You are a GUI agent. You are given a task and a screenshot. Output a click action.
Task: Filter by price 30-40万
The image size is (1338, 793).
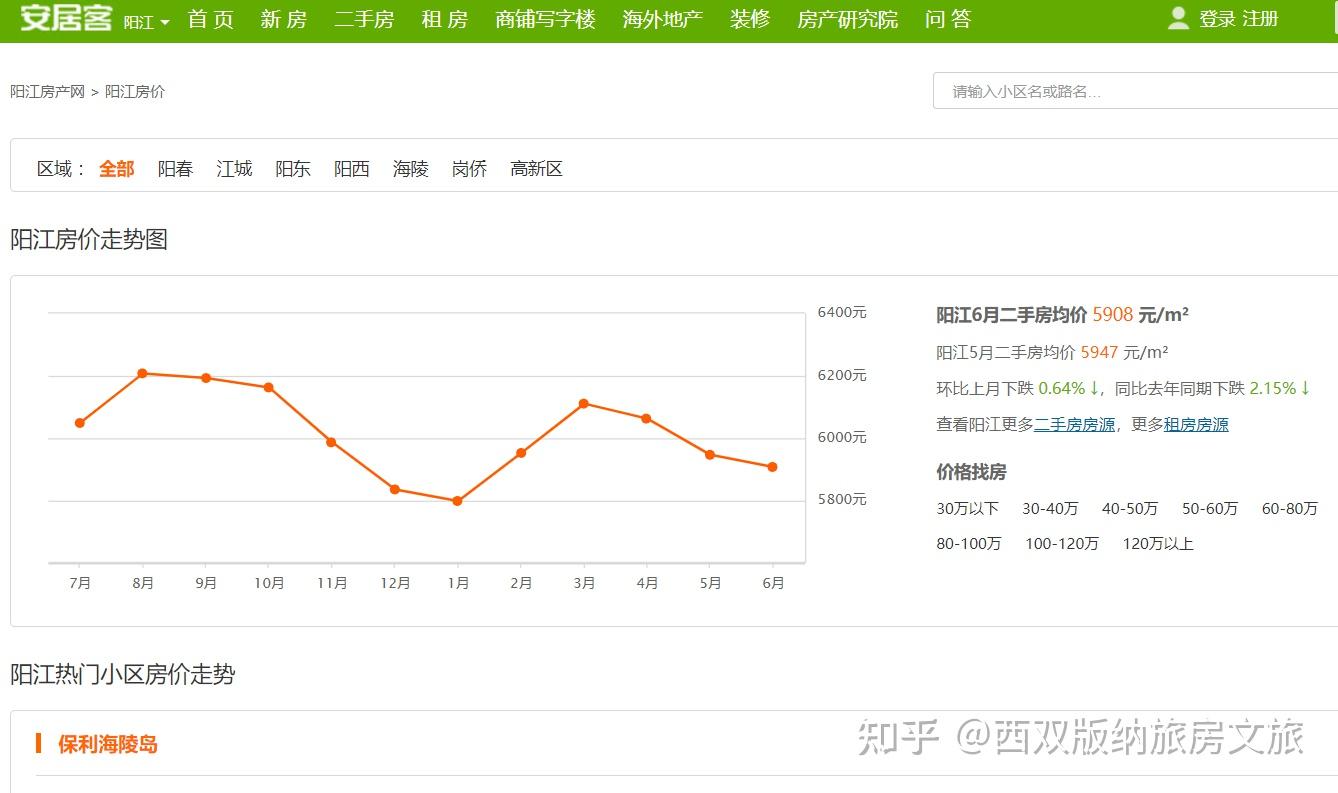point(1050,508)
